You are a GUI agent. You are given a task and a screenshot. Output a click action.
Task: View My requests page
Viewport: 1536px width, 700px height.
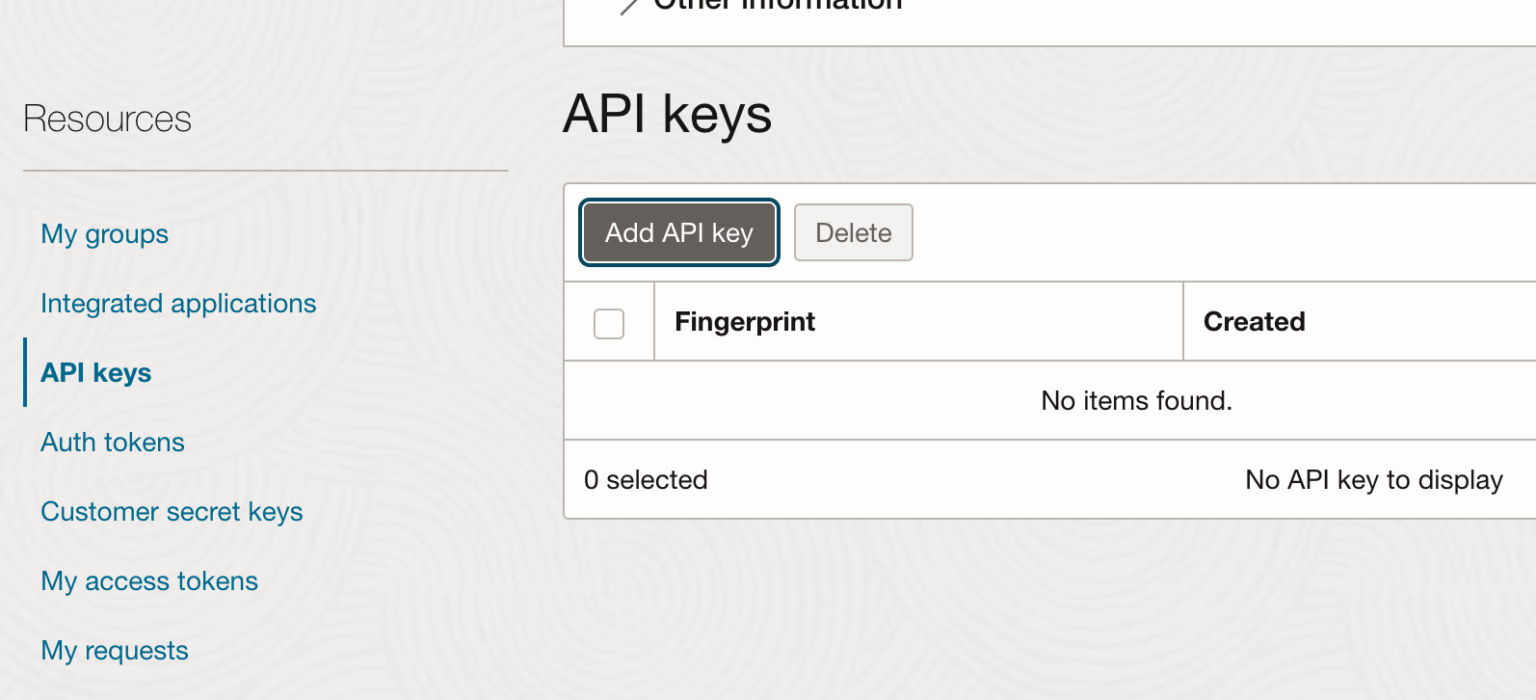pos(114,651)
